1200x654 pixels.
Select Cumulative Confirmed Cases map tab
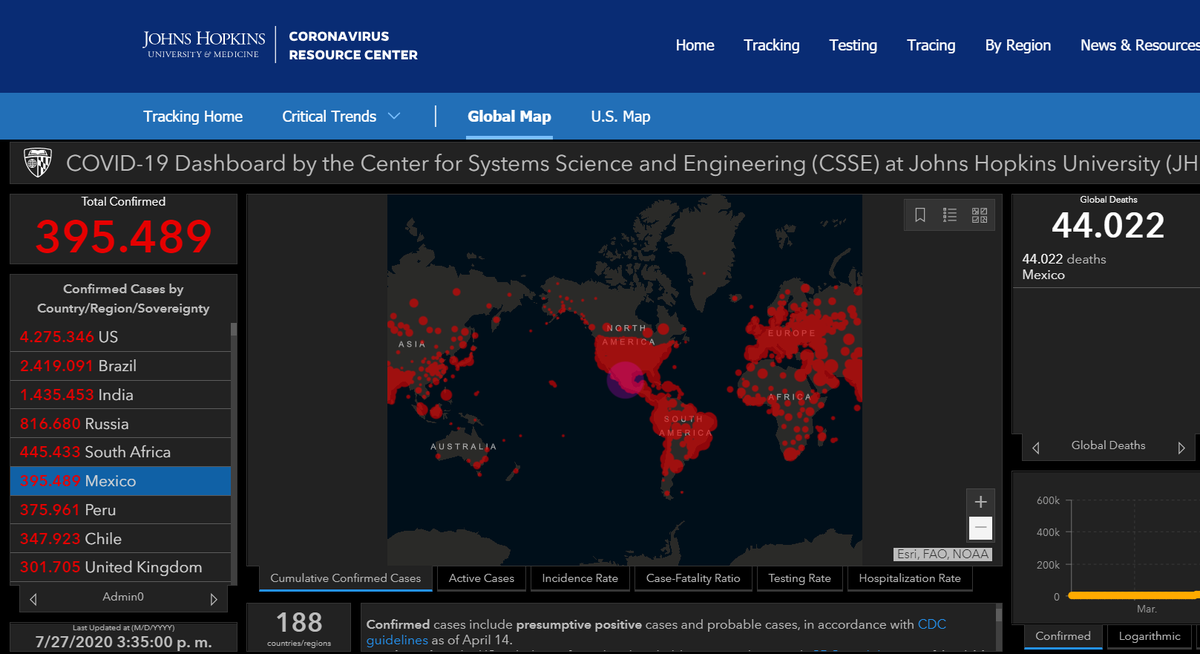click(x=345, y=578)
